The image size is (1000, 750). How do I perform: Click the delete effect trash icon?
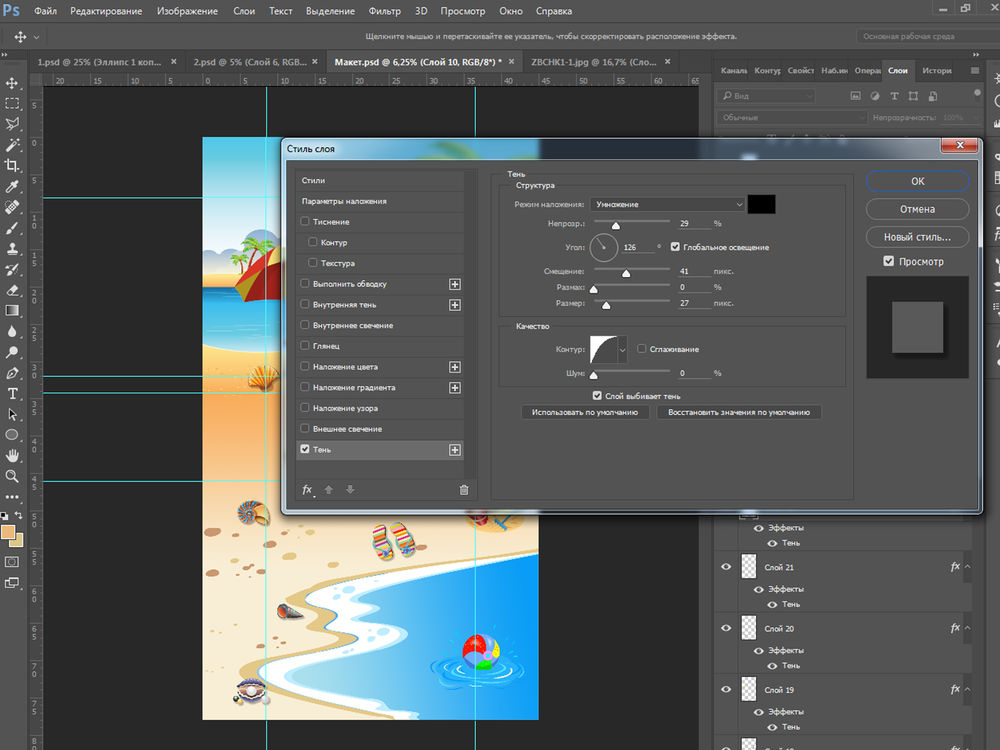(463, 489)
